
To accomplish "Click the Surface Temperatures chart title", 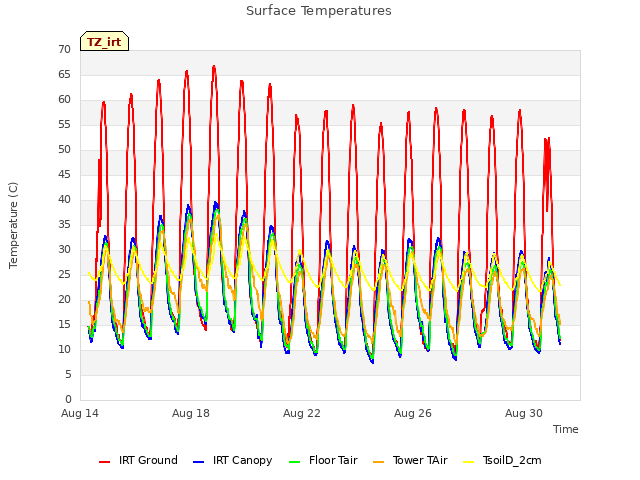I will tap(319, 11).
